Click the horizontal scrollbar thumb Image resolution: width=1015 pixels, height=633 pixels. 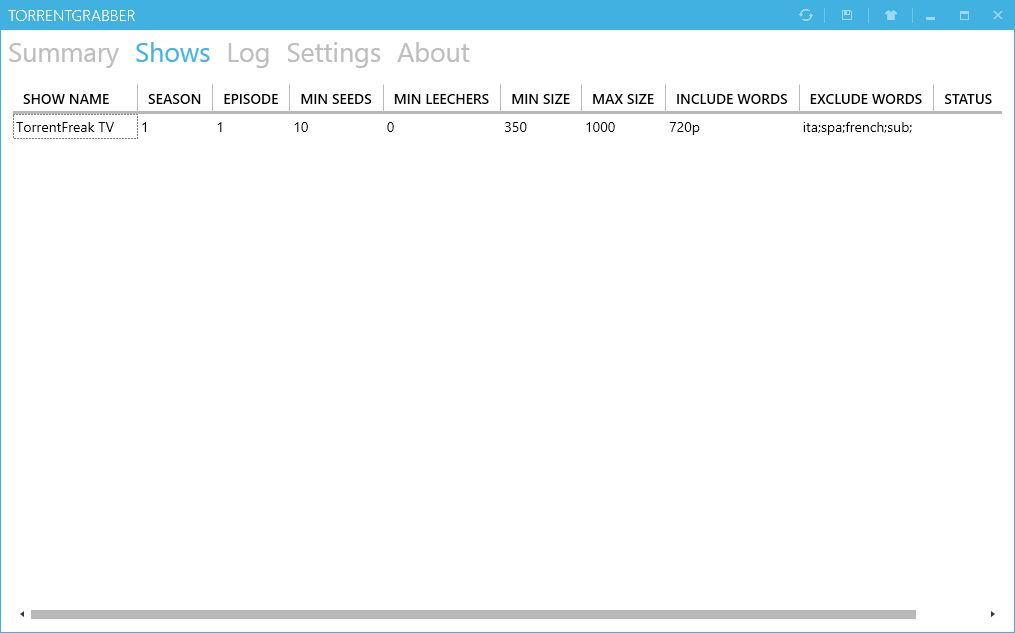(x=473, y=614)
